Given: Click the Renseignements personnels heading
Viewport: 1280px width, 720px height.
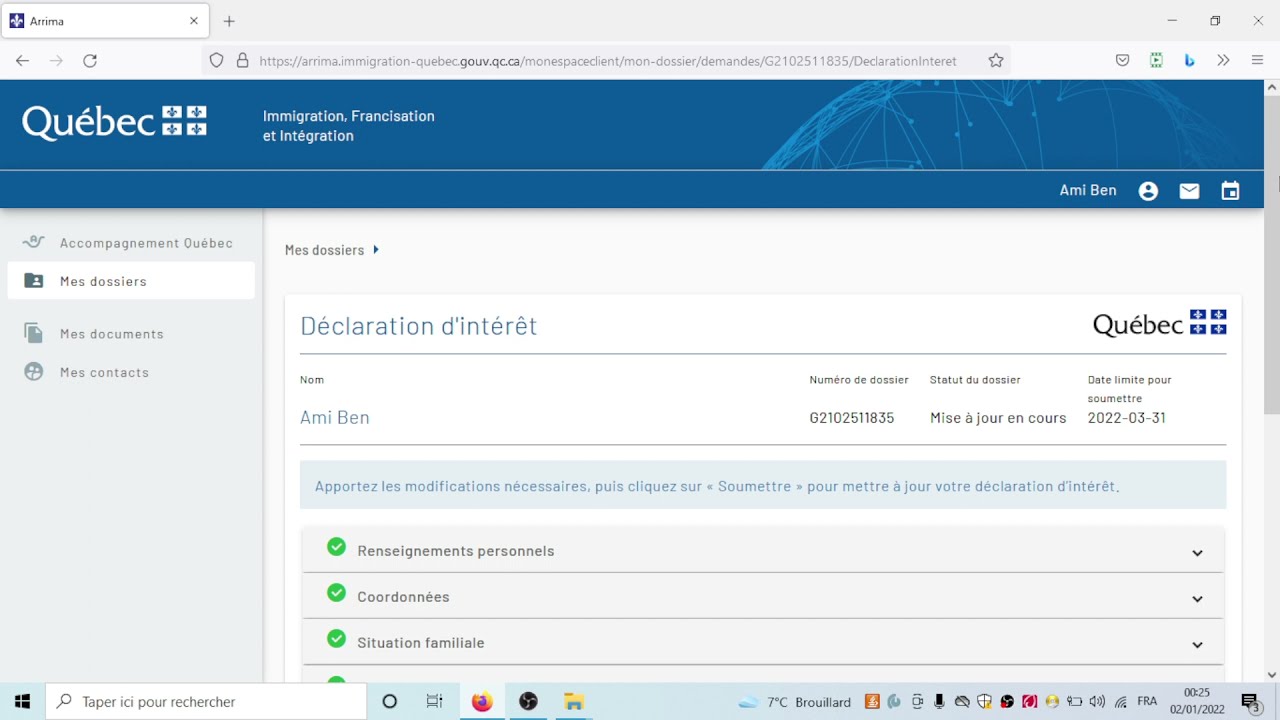Looking at the screenshot, I should click(x=455, y=551).
